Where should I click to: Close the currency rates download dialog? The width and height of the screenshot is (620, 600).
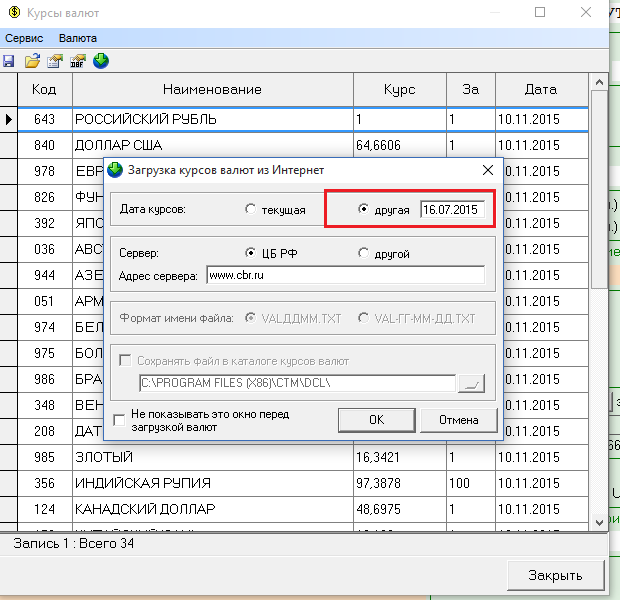tap(488, 170)
